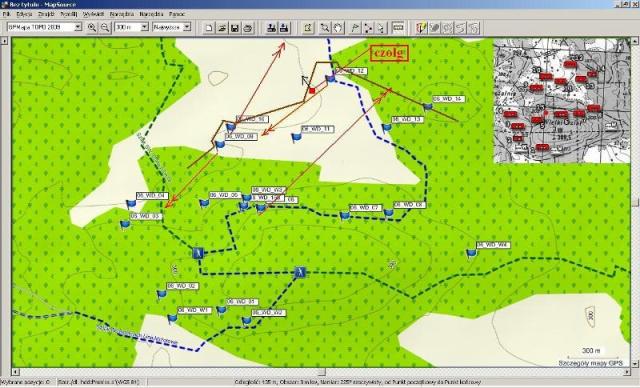
Task: Open the Plik menu
Action: click(x=6, y=14)
